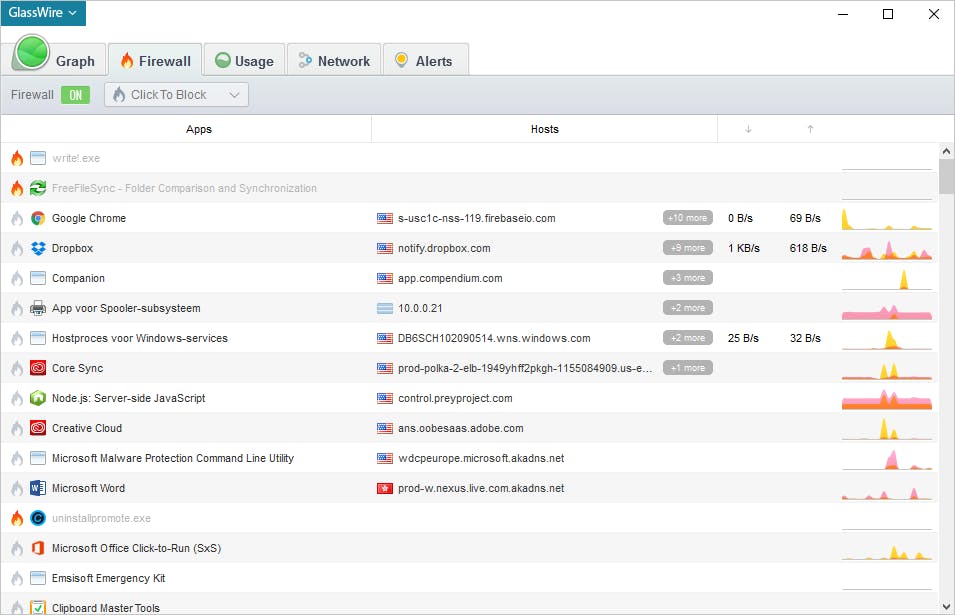Unblock FreeFileSync via its flame icon

(17, 188)
